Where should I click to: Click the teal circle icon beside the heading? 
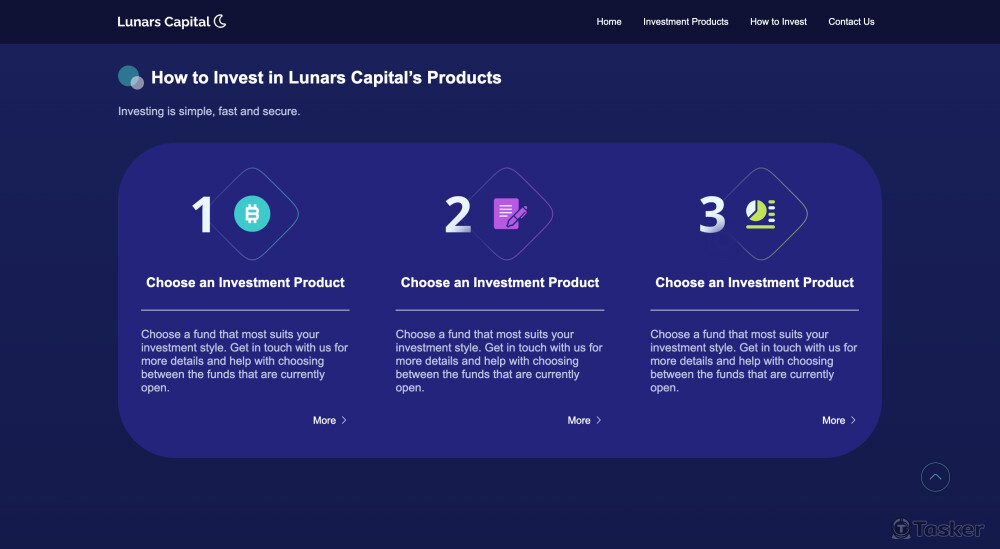(x=130, y=77)
